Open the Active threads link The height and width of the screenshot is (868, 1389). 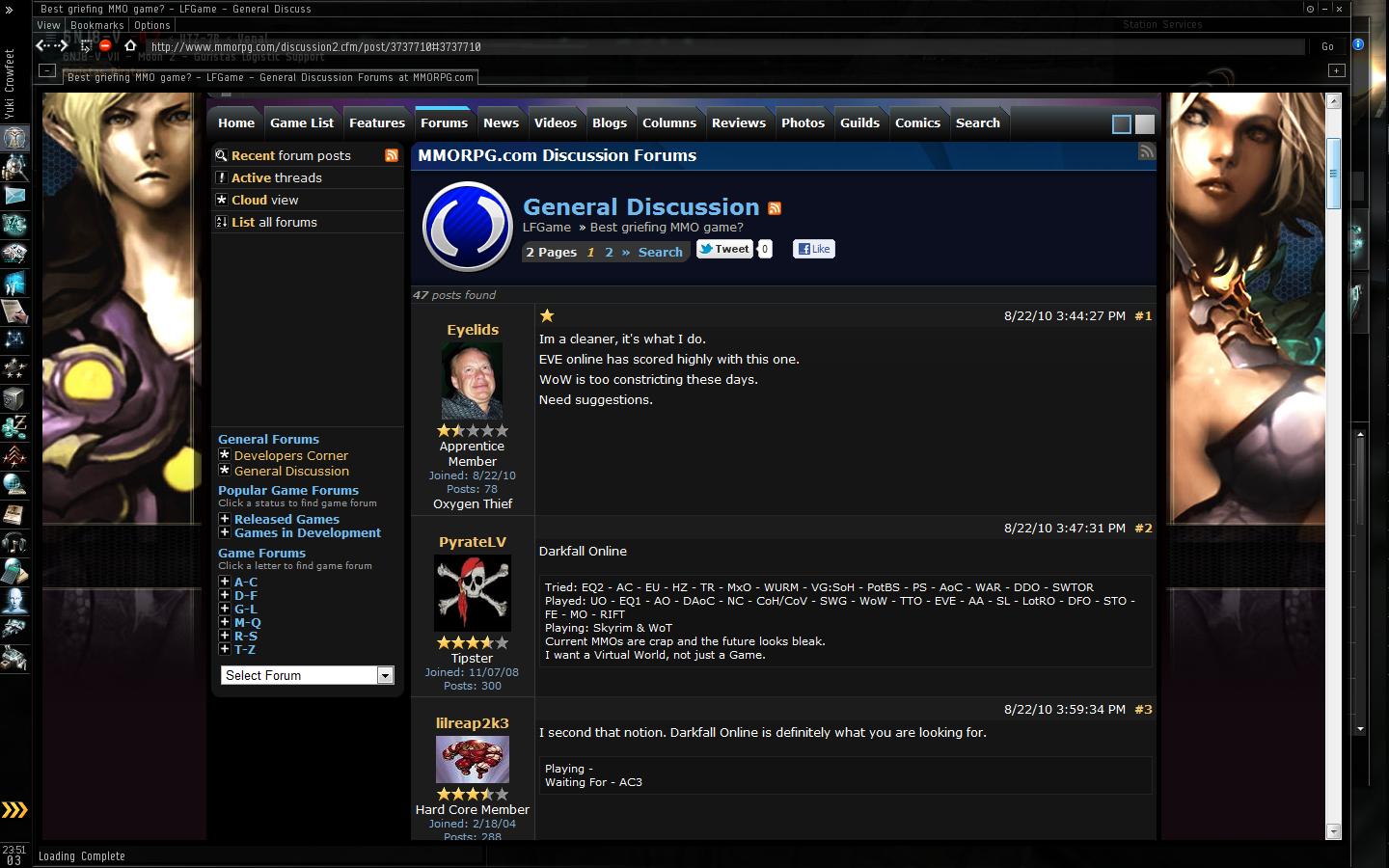click(x=277, y=177)
